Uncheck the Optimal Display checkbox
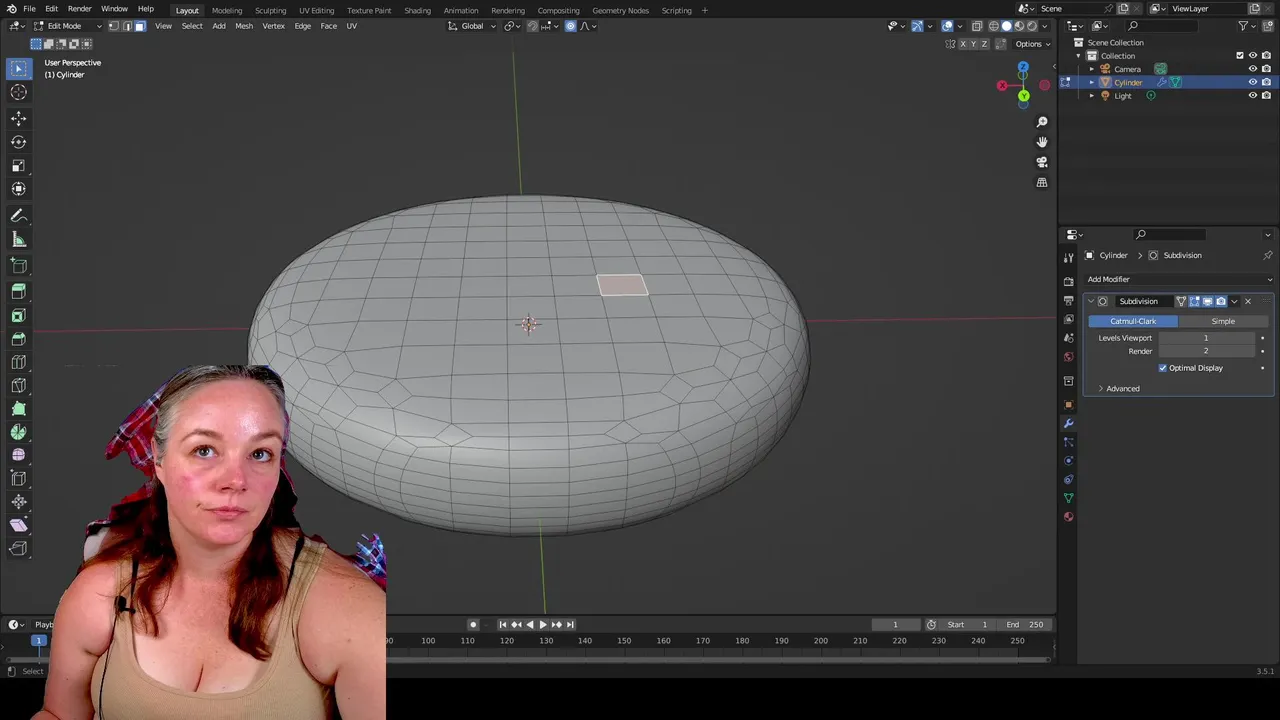The image size is (1280, 720). coord(1163,368)
